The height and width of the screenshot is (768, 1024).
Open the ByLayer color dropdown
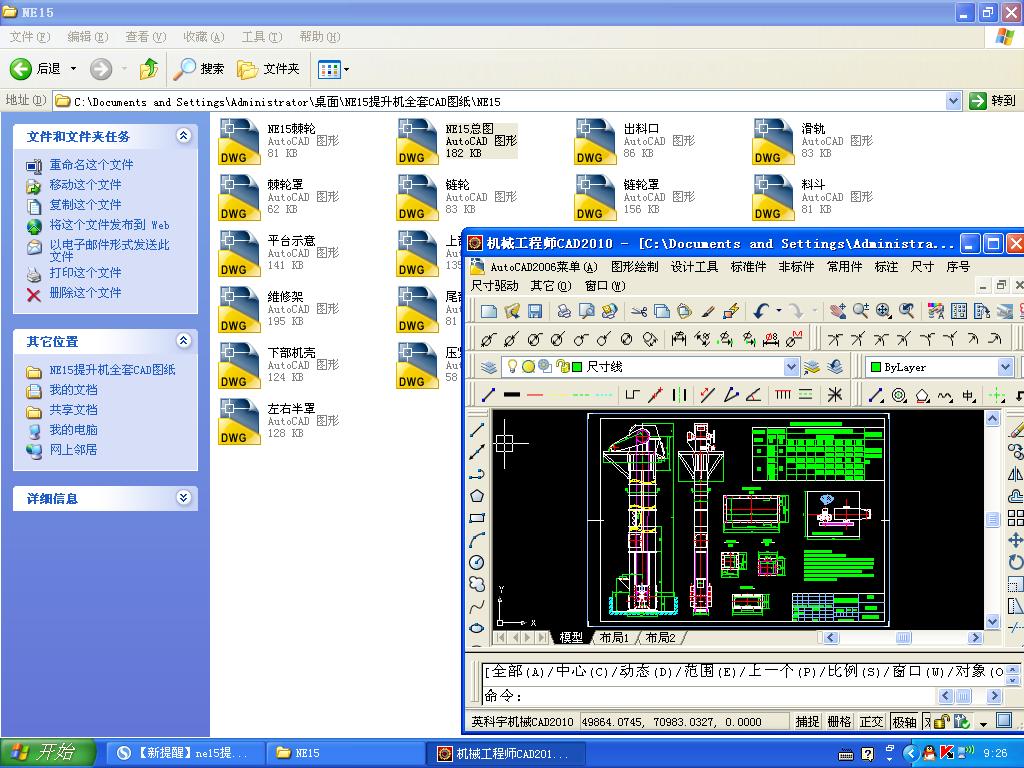(1006, 366)
